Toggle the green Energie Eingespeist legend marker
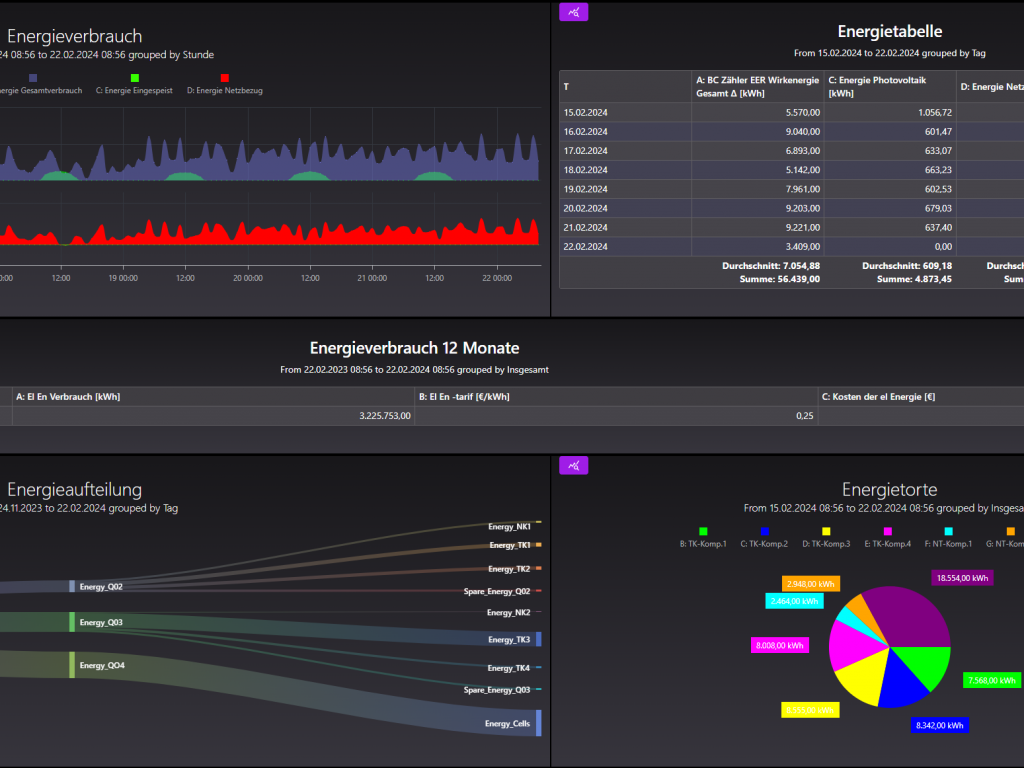1024x768 pixels. 134,77
